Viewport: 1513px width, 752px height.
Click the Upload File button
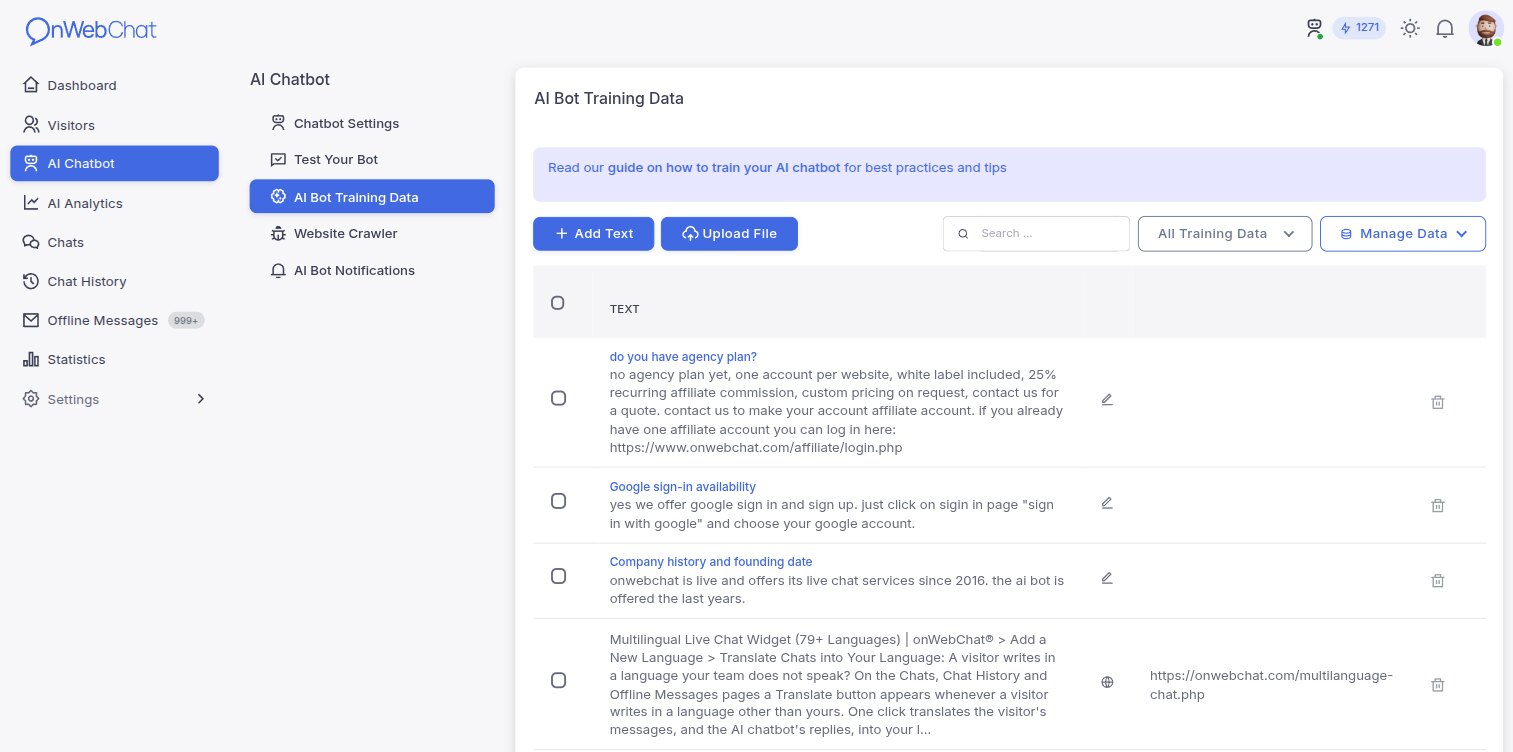[729, 233]
